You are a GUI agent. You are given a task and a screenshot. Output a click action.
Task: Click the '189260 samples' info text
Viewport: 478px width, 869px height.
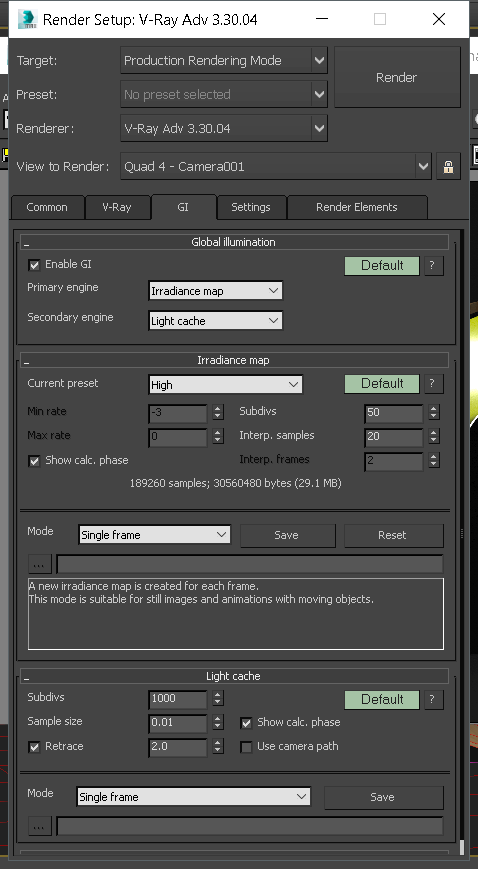[236, 484]
